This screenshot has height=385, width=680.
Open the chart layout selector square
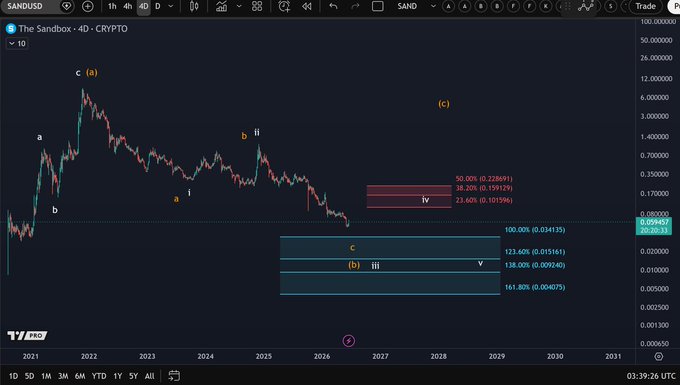[378, 6]
